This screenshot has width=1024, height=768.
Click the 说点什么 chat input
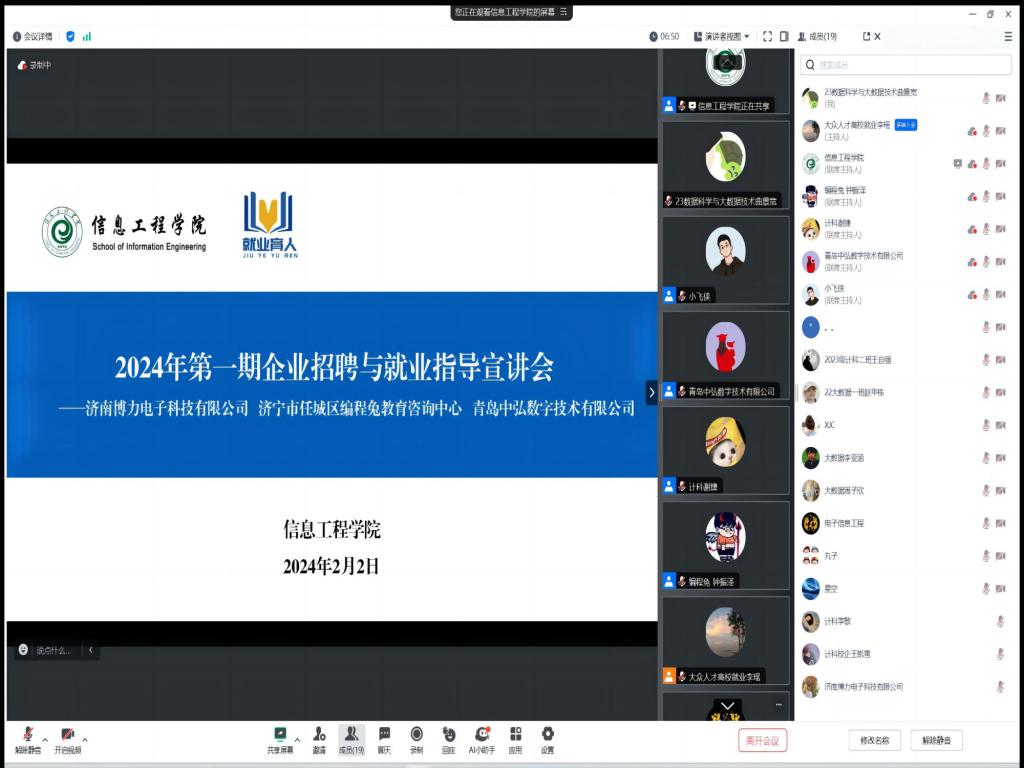pyautogui.click(x=53, y=650)
